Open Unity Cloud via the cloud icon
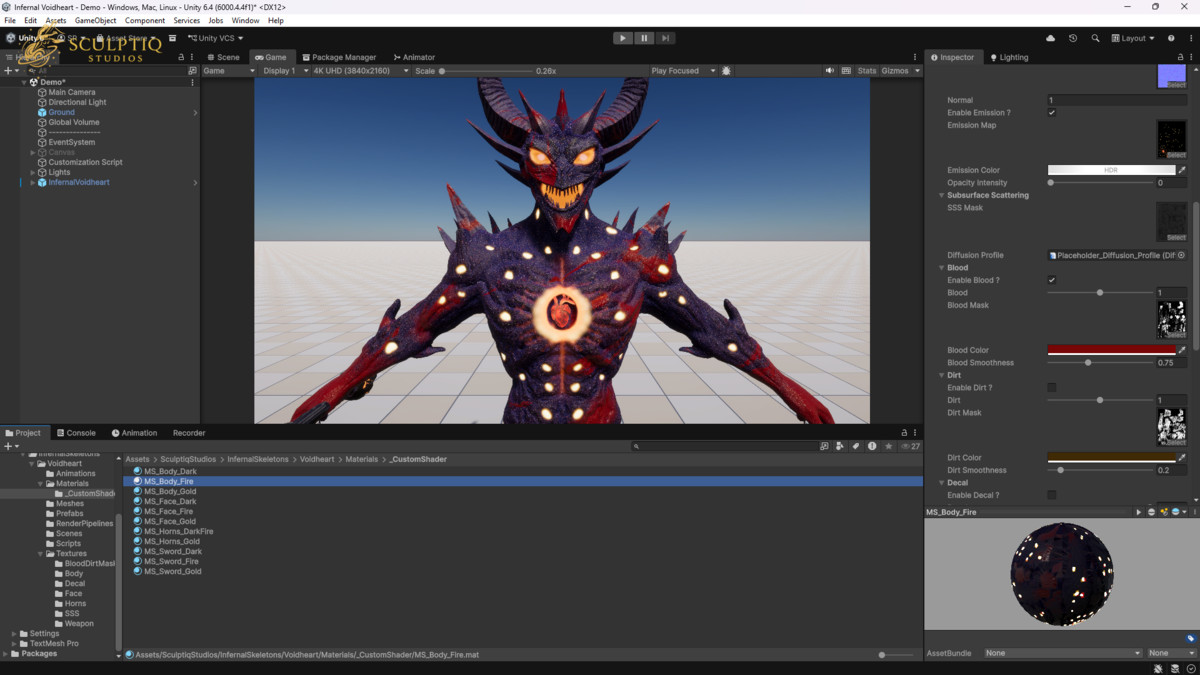This screenshot has height=675, width=1200. [x=1050, y=38]
